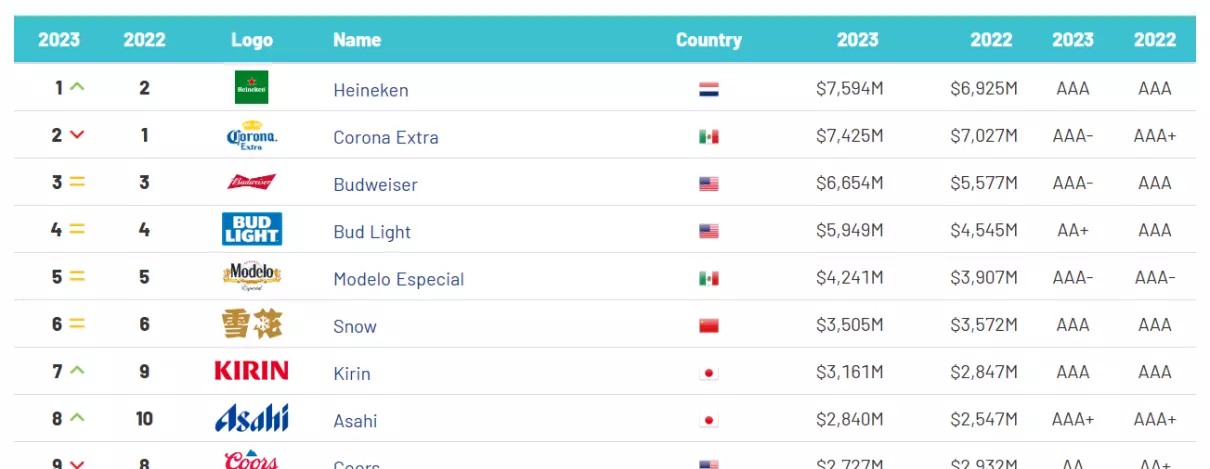Click the Corona Extra logo
The width and height of the screenshot is (1210, 469).
pyautogui.click(x=251, y=136)
